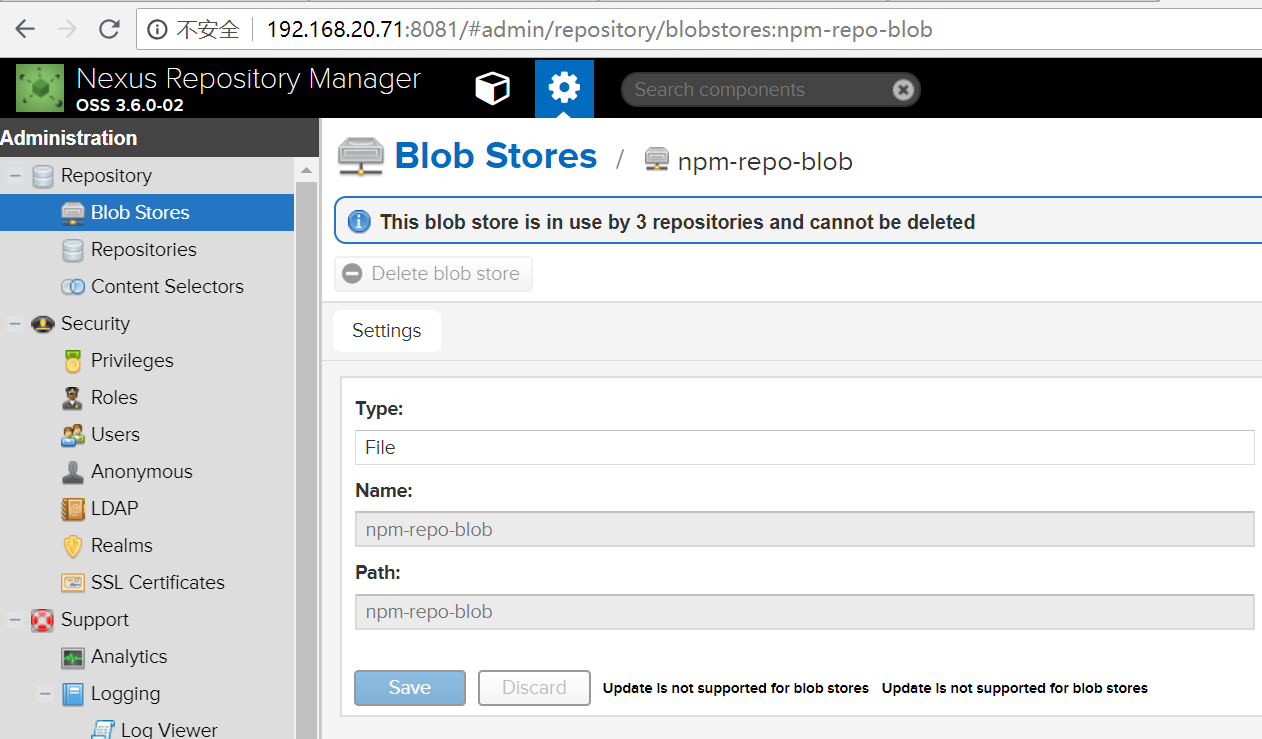Click the Anonymous silhouette icon
Viewport: 1262px width, 739px height.
(x=72, y=472)
